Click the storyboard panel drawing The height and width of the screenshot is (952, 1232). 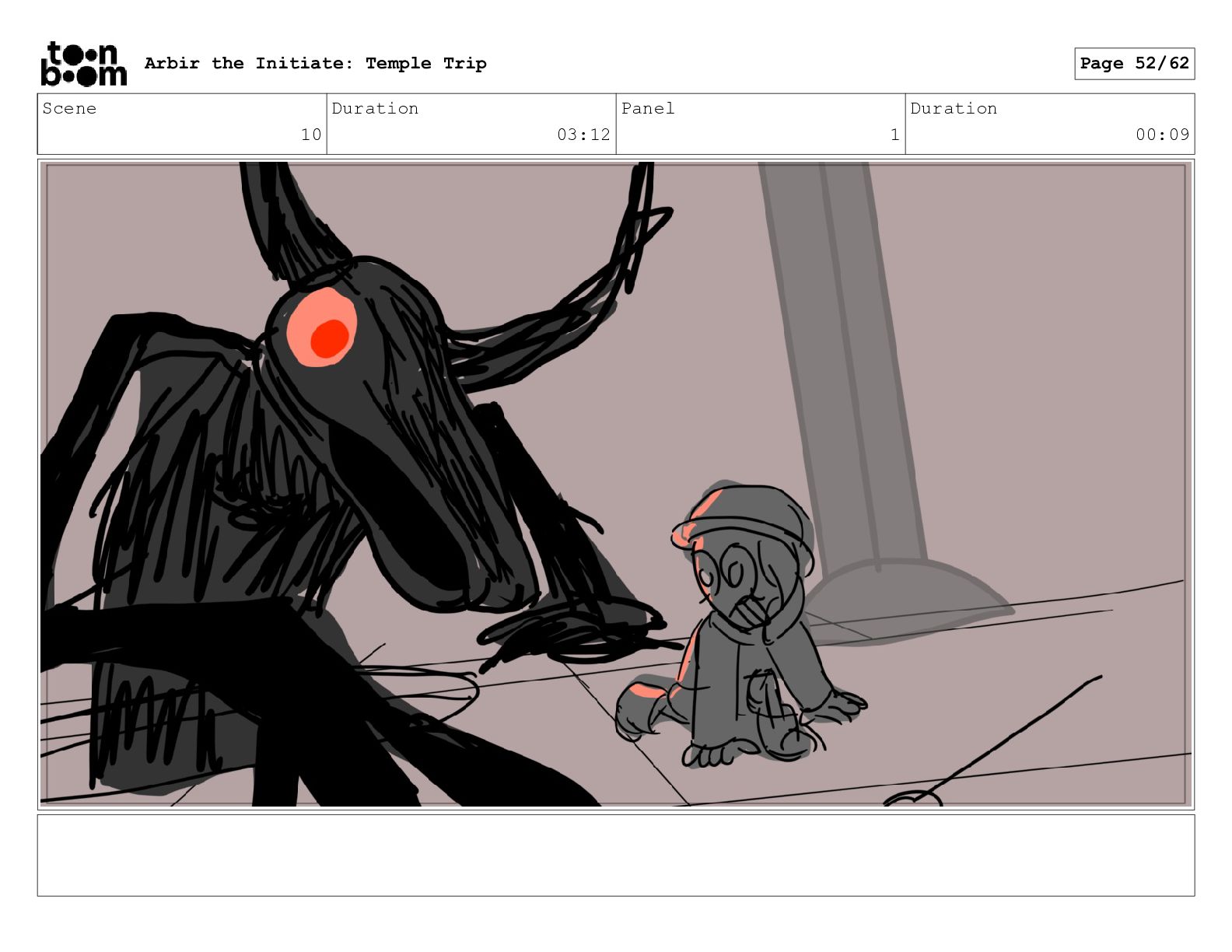616,484
